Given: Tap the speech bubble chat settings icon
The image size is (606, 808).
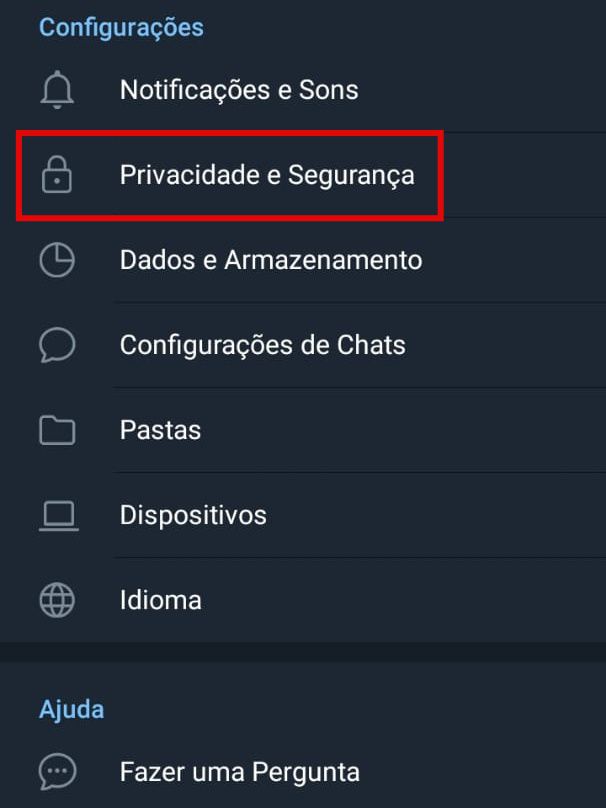Looking at the screenshot, I should point(57,345).
